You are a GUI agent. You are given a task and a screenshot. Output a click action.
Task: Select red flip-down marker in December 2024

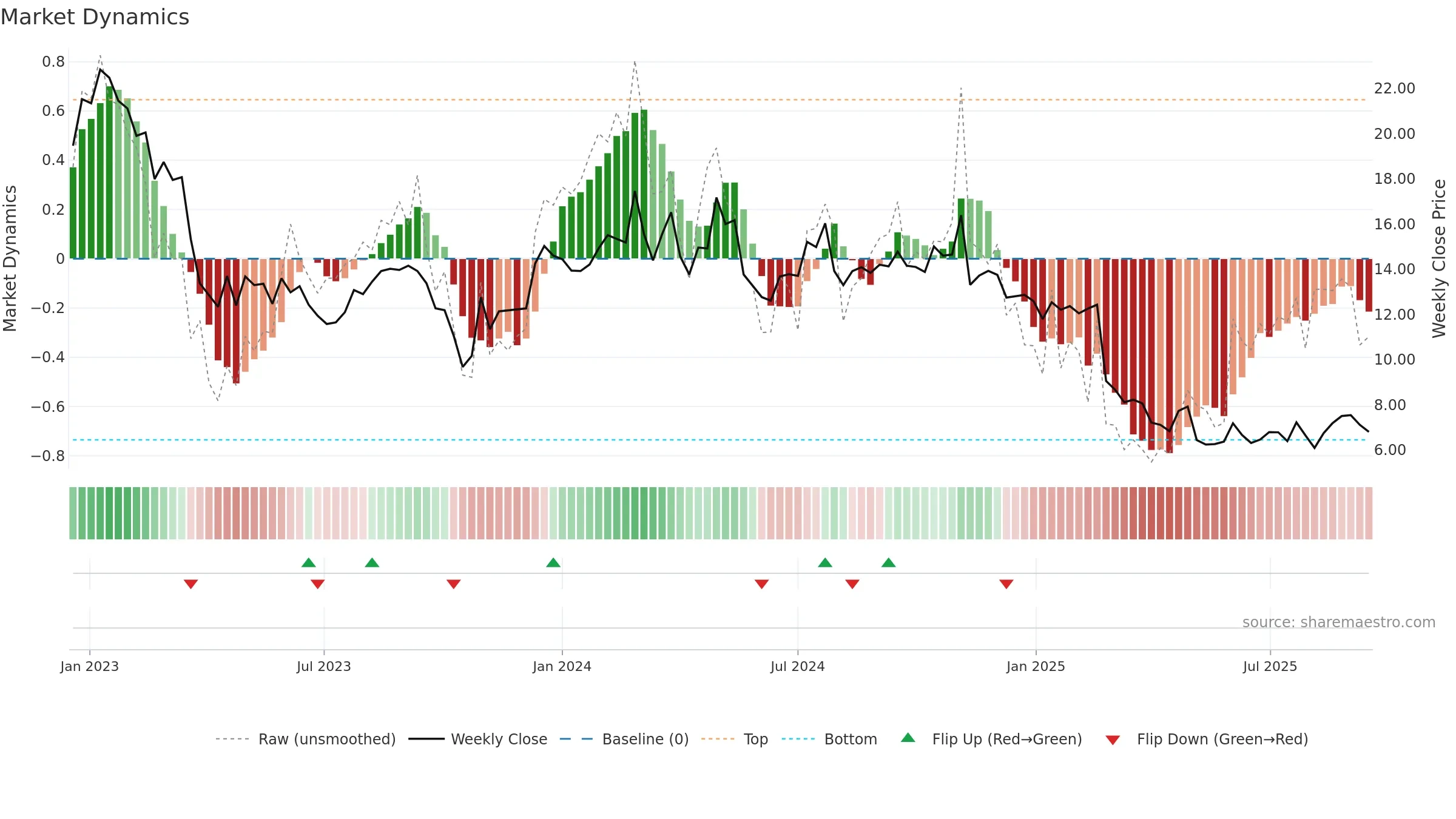coord(1006,584)
